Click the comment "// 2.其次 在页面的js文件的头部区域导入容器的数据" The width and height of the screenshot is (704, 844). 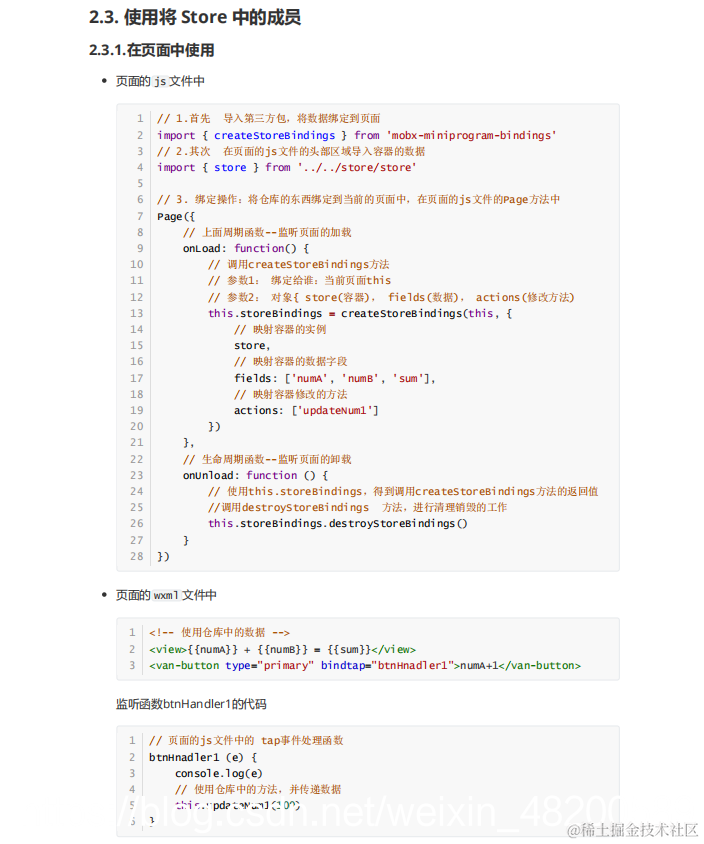coord(291,151)
